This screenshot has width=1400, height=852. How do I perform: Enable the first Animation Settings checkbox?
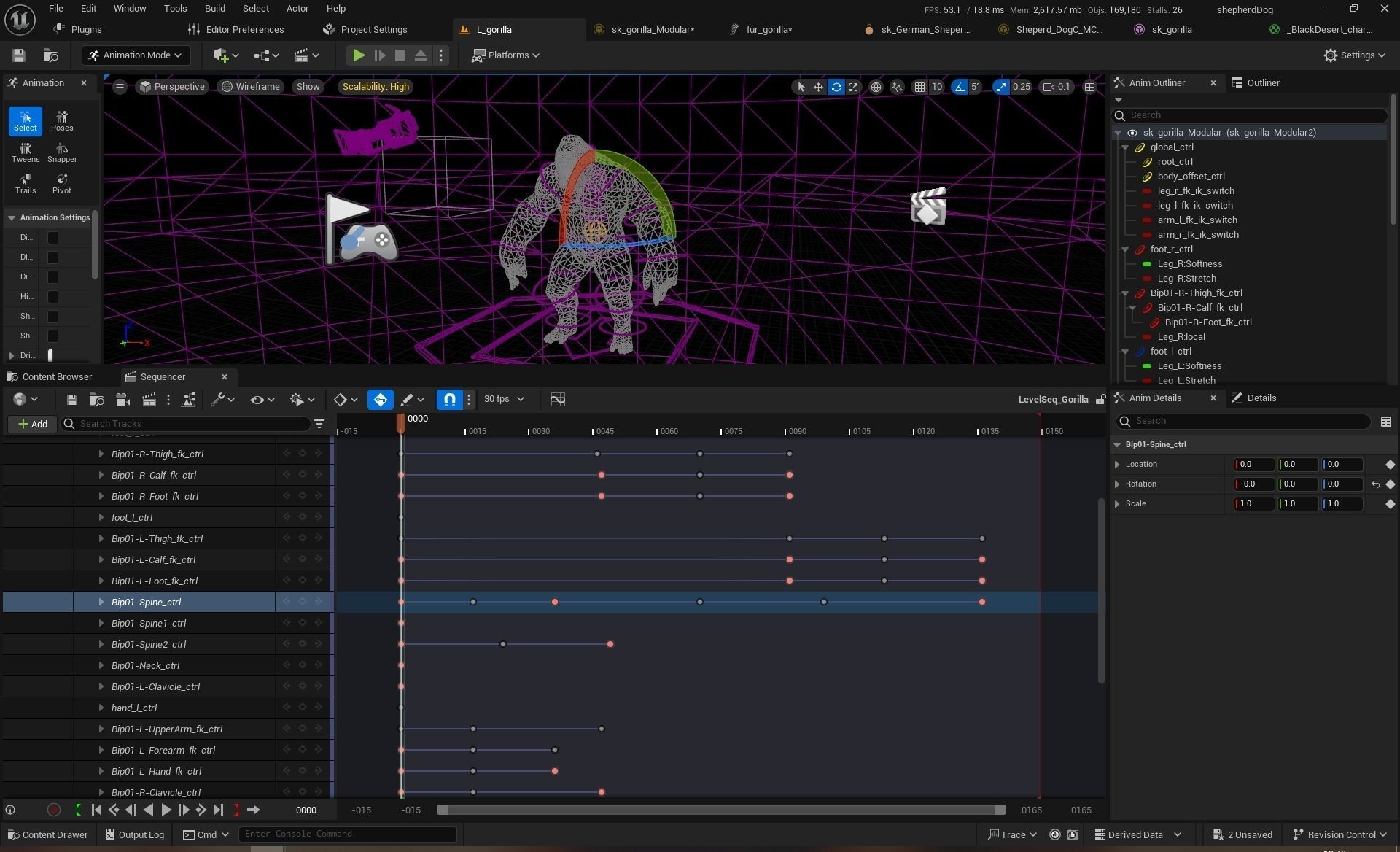pyautogui.click(x=52, y=237)
